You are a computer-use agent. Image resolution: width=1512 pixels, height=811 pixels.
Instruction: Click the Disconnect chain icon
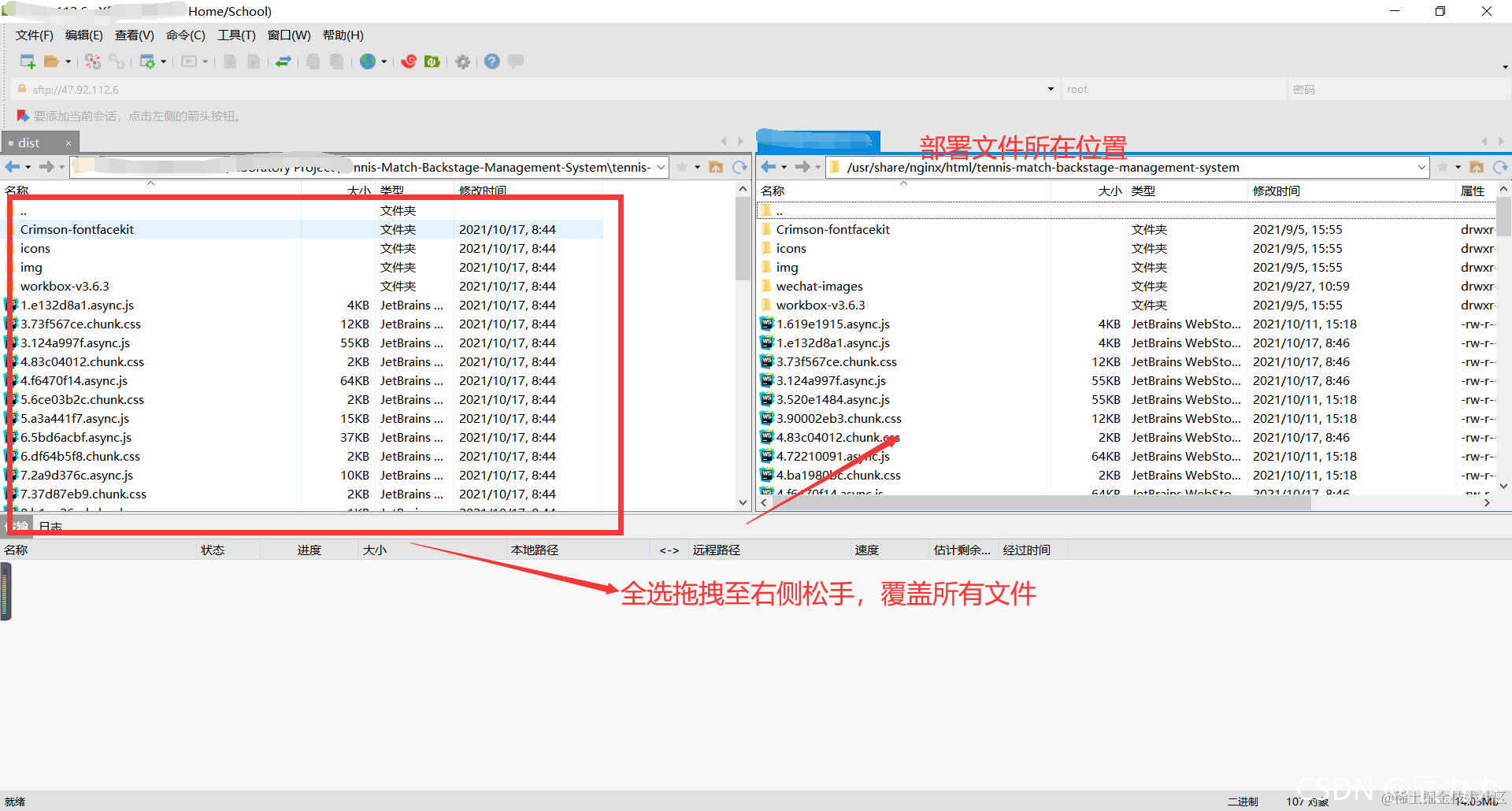tap(117, 61)
